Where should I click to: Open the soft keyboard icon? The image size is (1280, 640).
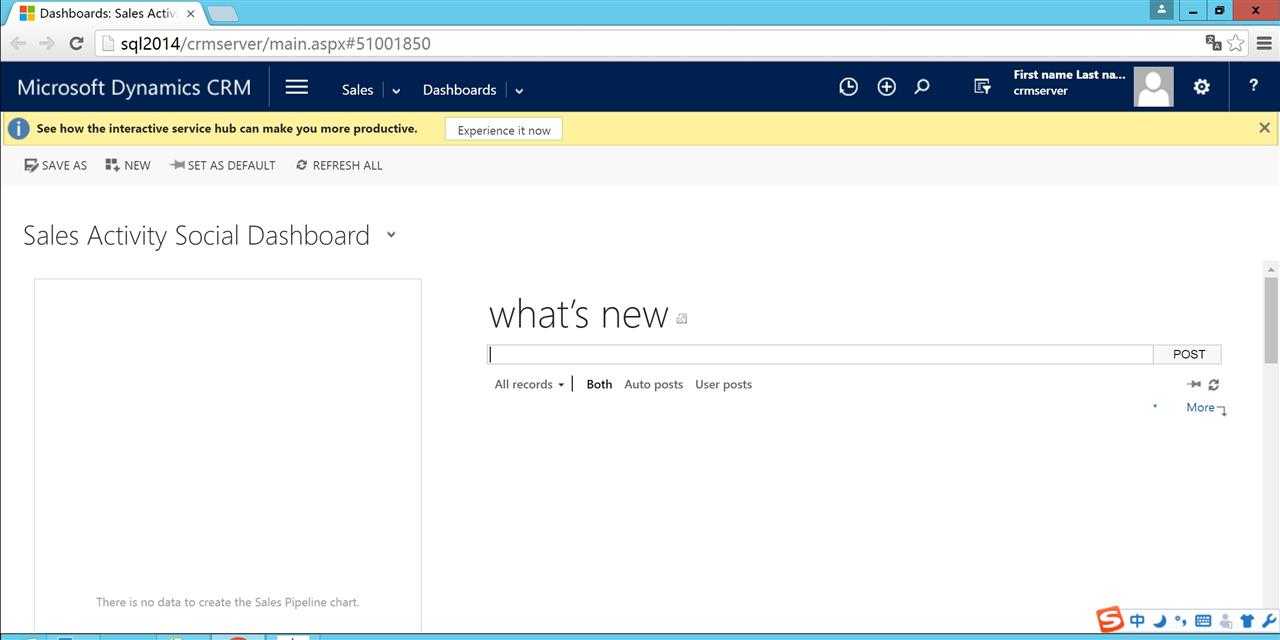1203,621
